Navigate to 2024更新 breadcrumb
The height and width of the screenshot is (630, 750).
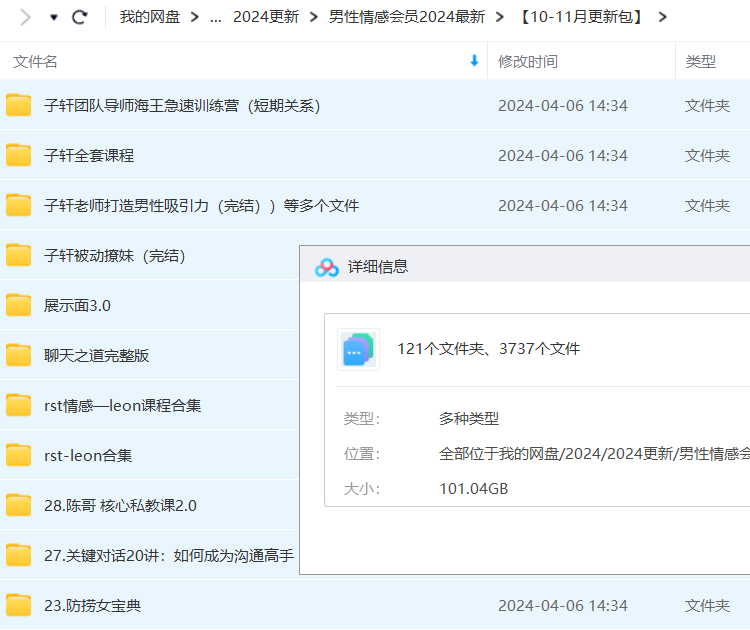tap(265, 17)
